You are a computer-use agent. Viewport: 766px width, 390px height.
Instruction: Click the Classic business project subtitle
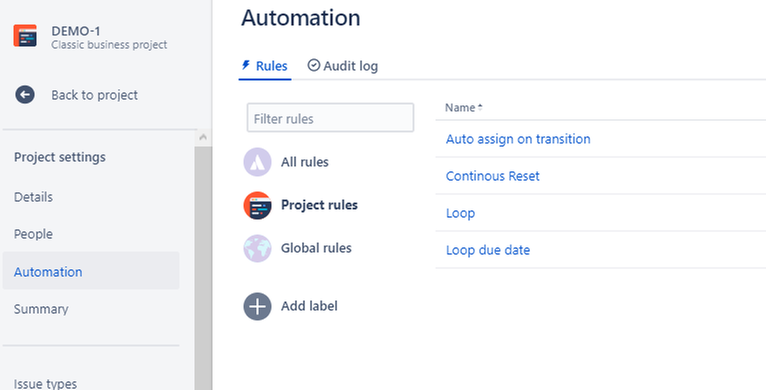(109, 45)
